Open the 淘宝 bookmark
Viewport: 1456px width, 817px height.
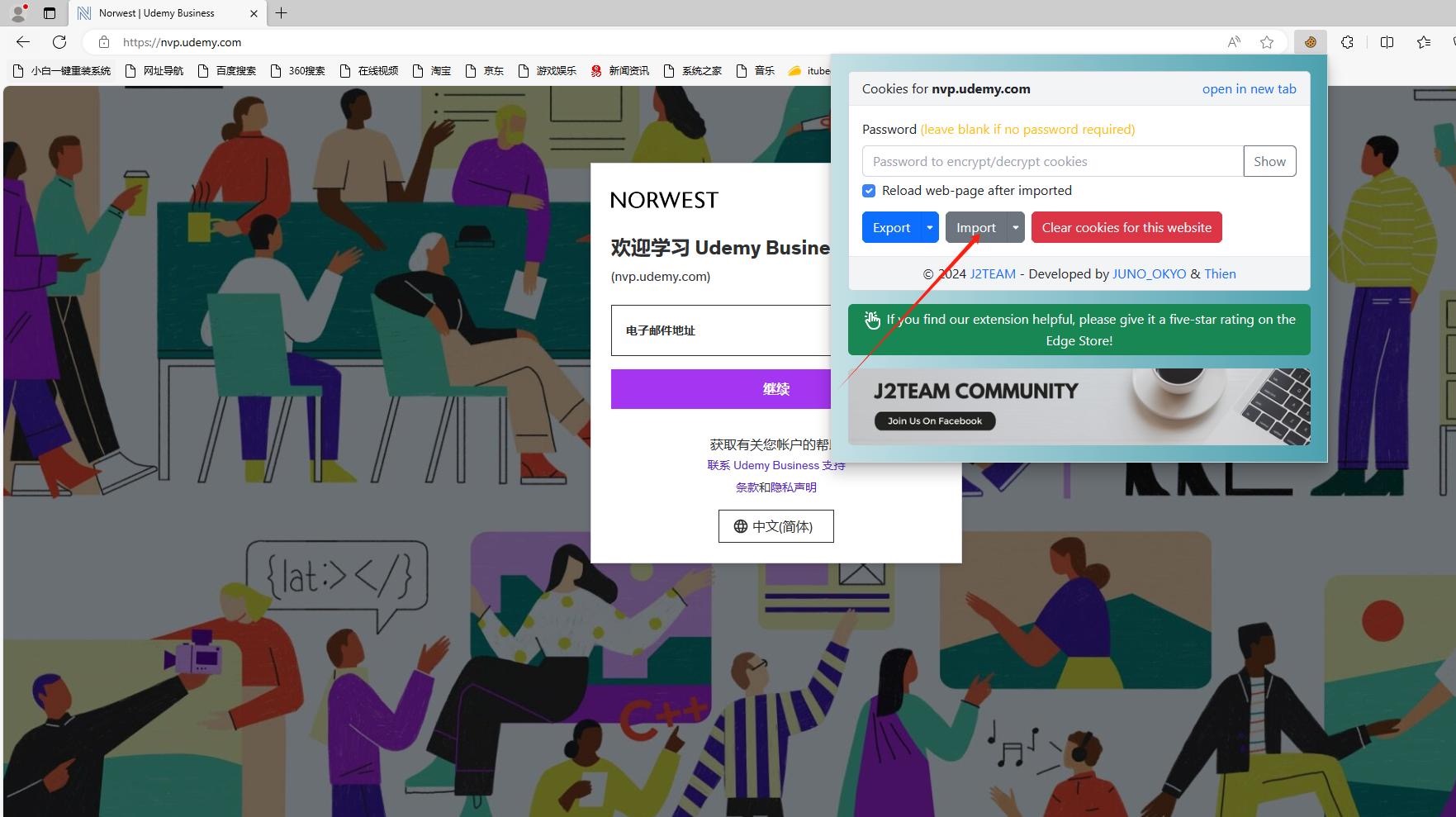[432, 71]
